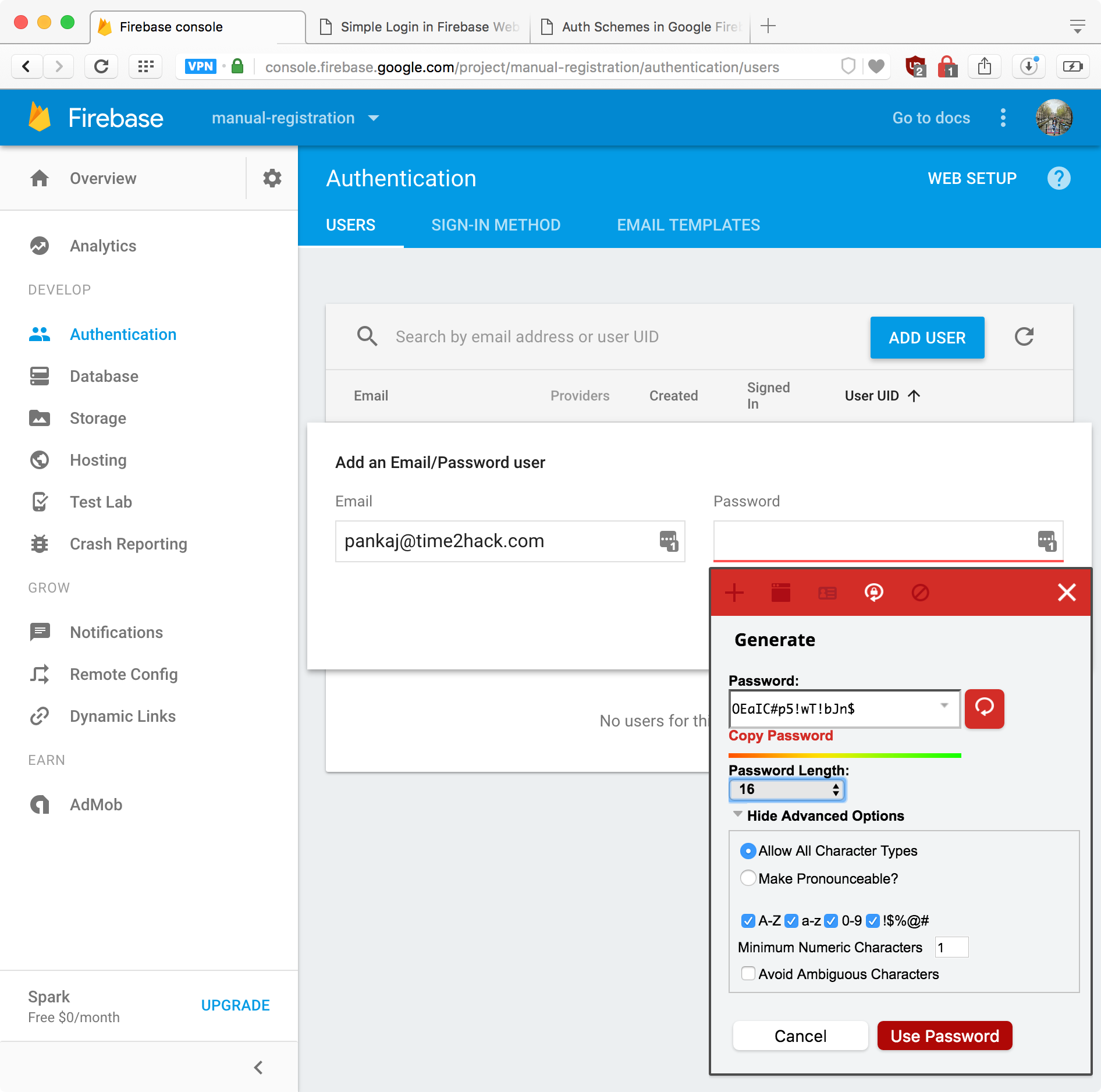Click the empty Password input field

(x=888, y=541)
